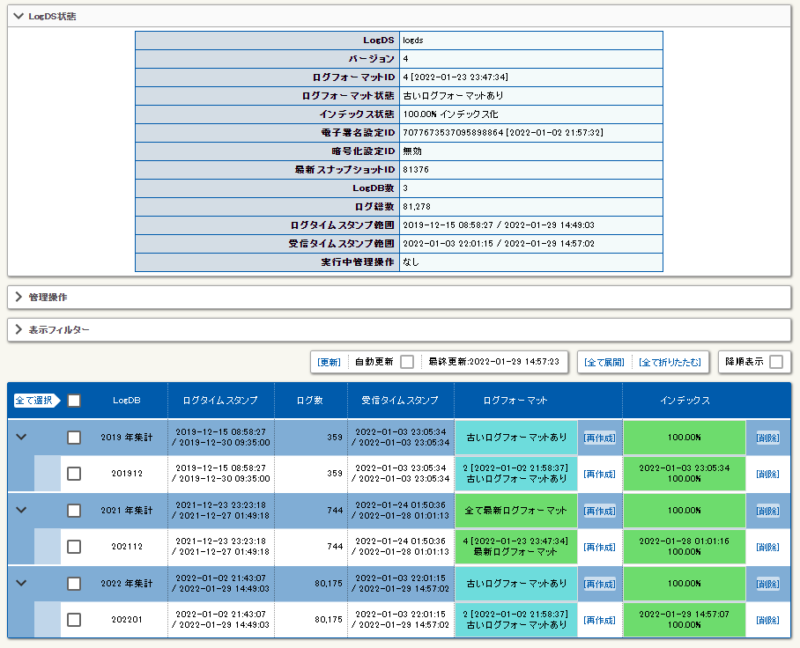This screenshot has height=648, width=800.
Task: Check the 202201 LogDB row checkbox
Action: click(x=74, y=619)
